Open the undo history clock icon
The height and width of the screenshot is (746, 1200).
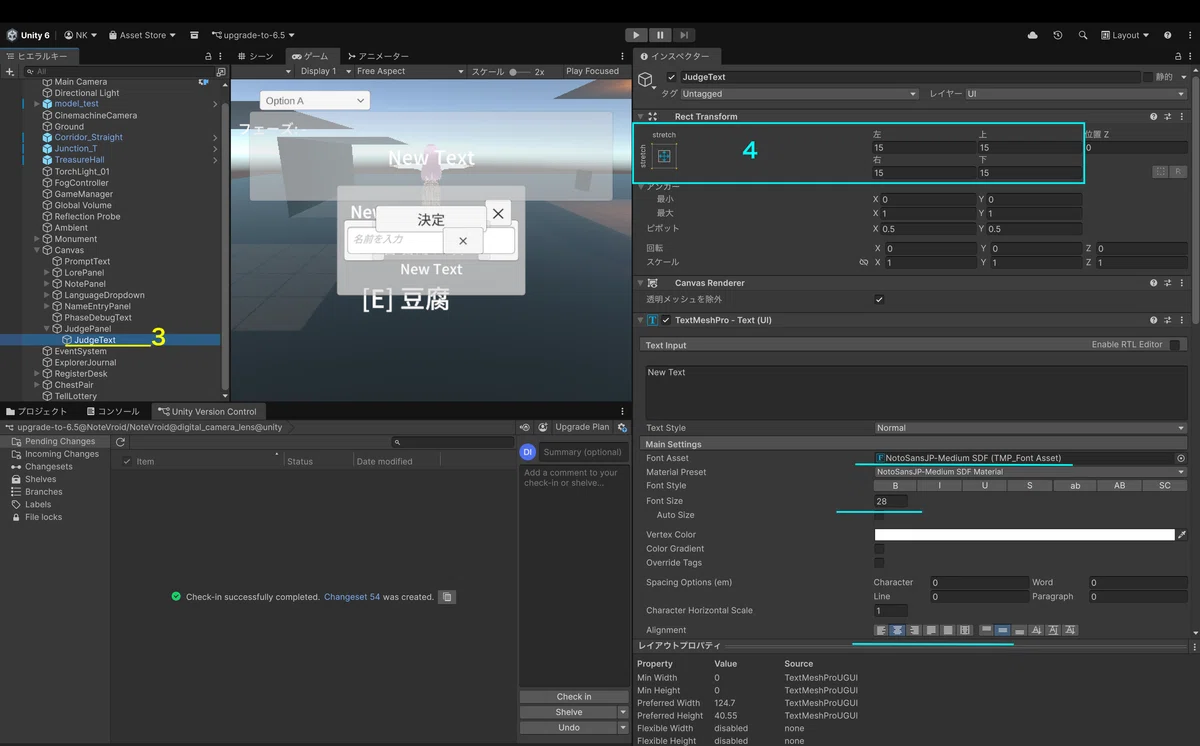(x=1058, y=35)
